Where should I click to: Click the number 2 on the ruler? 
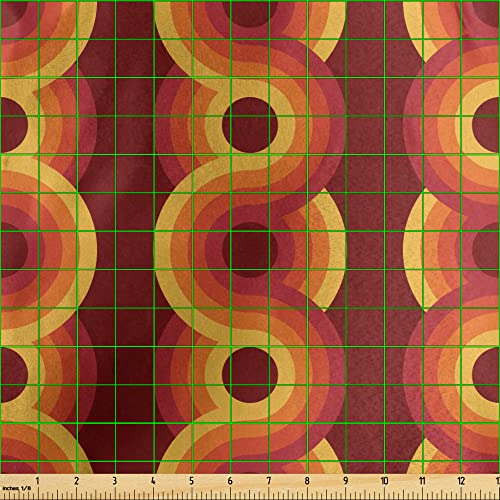(x=76, y=481)
